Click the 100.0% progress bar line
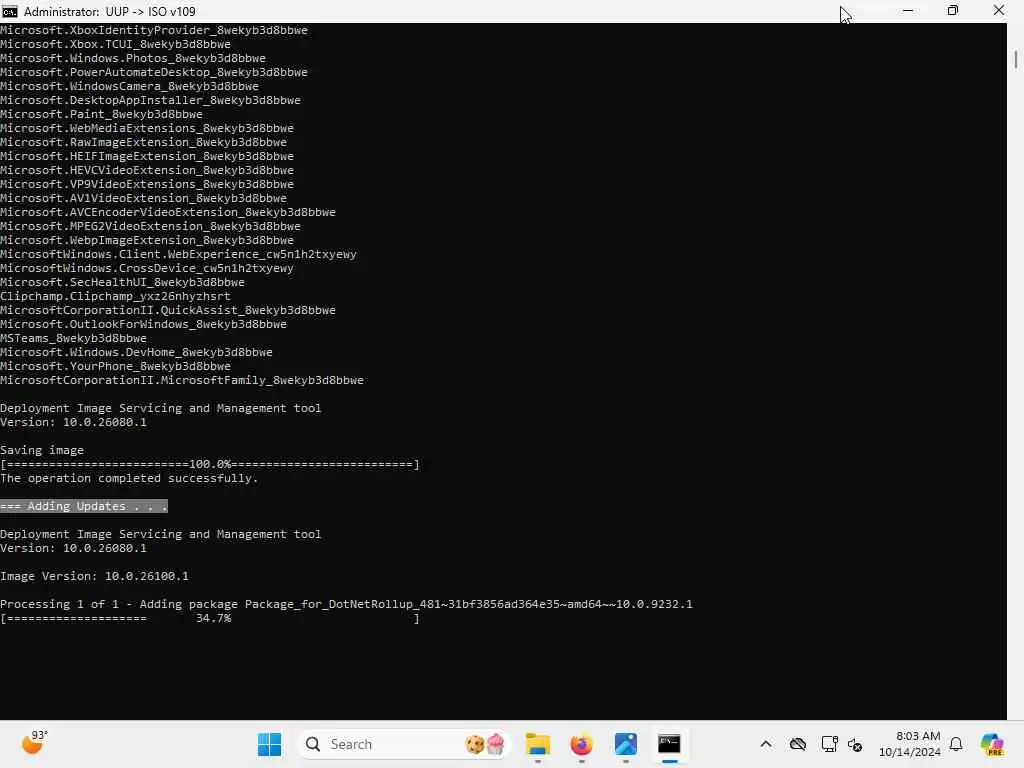The image size is (1024, 768). pos(210,464)
